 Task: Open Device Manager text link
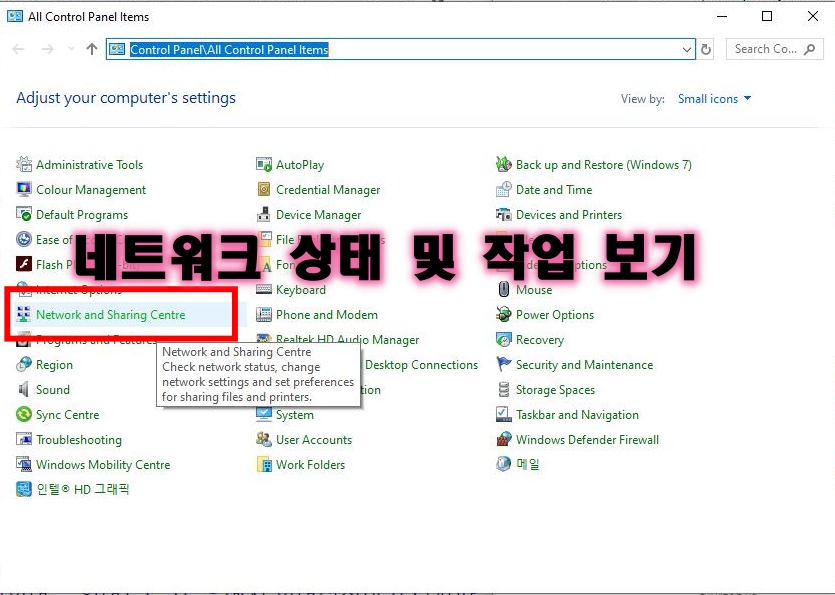(318, 215)
